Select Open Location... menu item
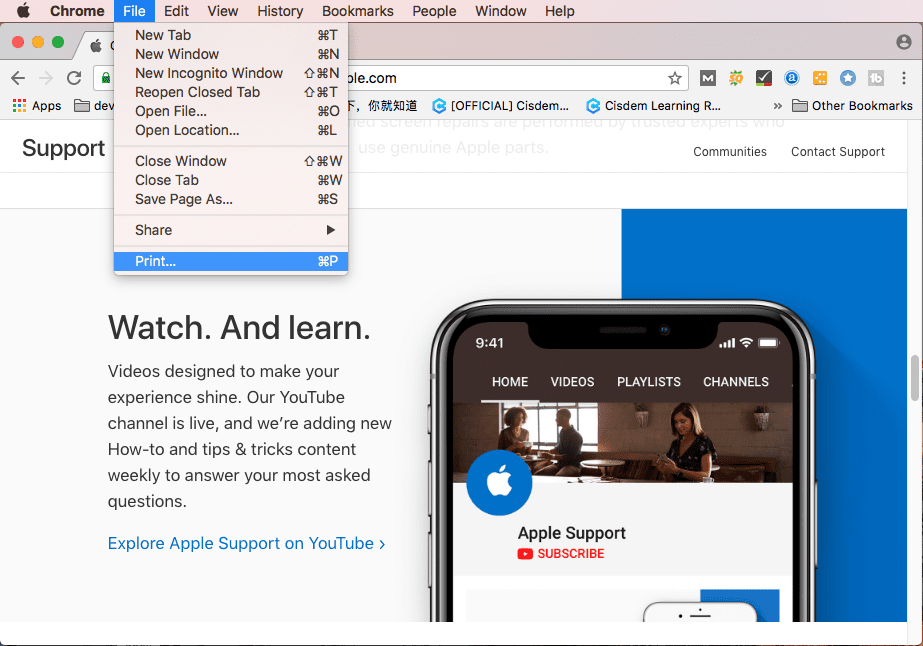Image resolution: width=923 pixels, height=646 pixels. pos(231,130)
